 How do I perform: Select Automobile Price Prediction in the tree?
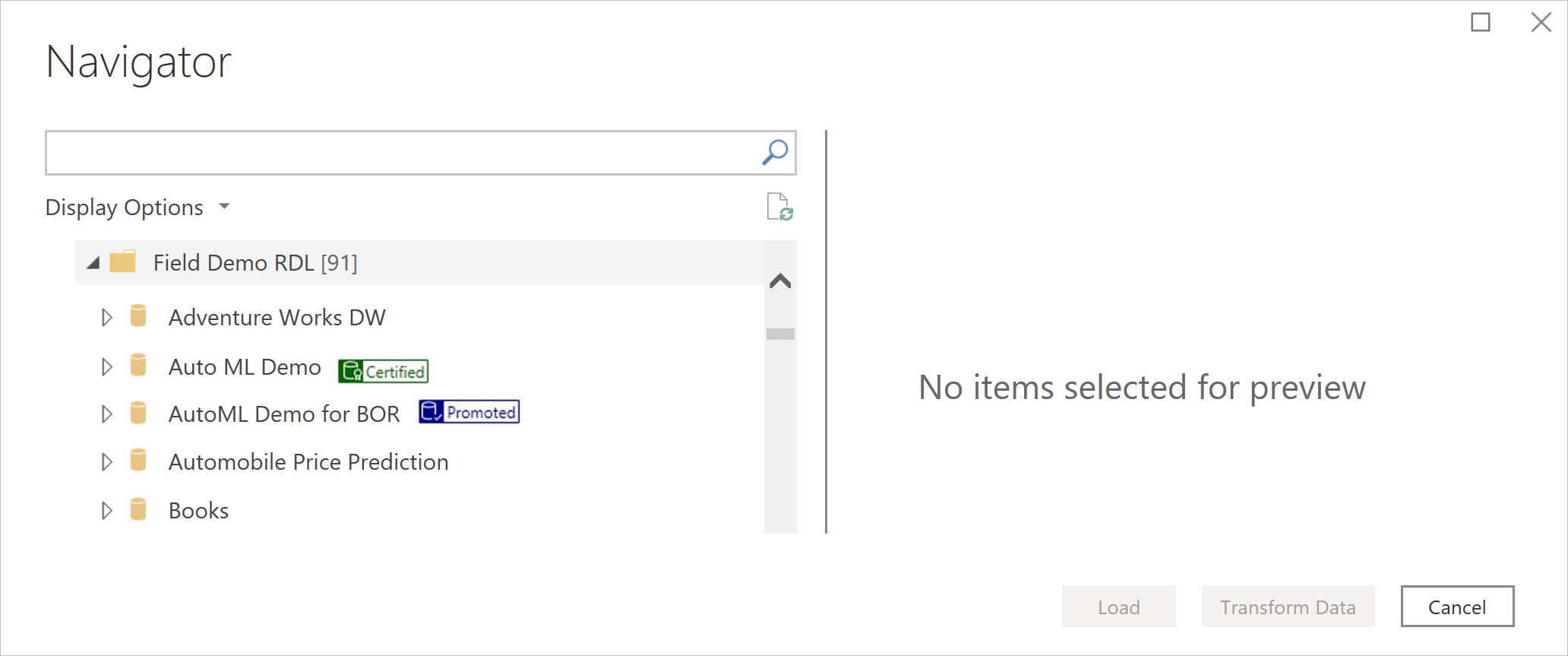(308, 462)
